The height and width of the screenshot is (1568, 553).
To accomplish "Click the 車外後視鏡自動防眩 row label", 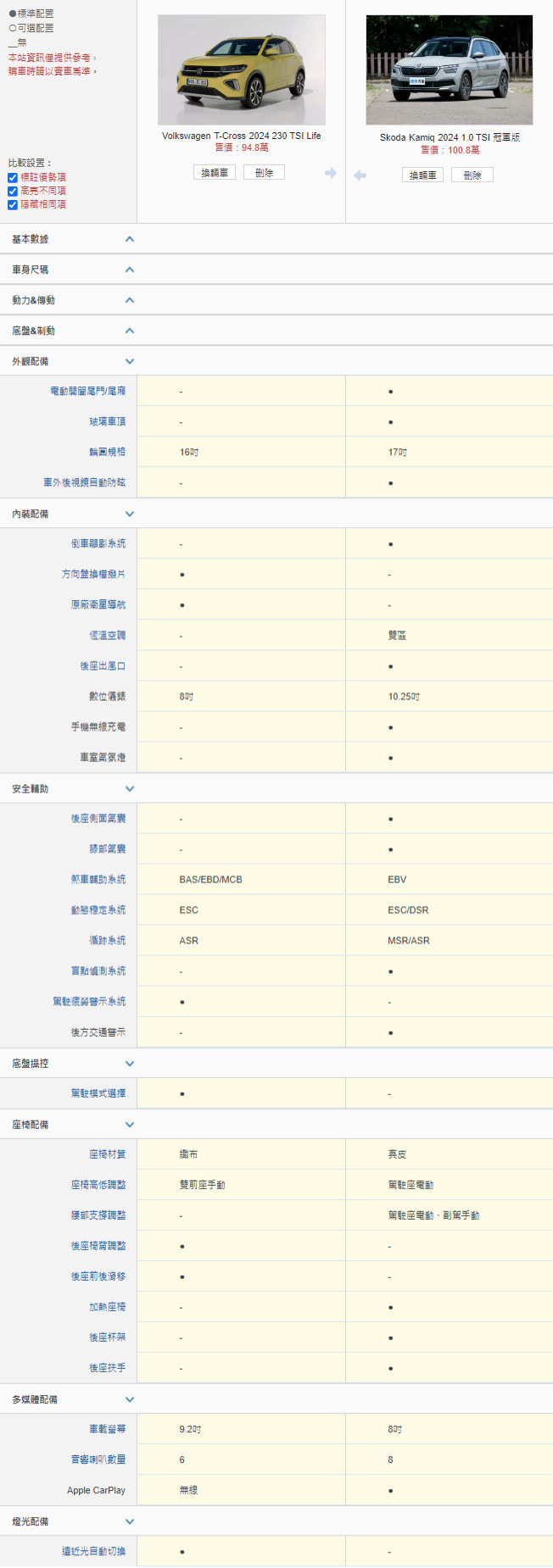I will click(85, 482).
